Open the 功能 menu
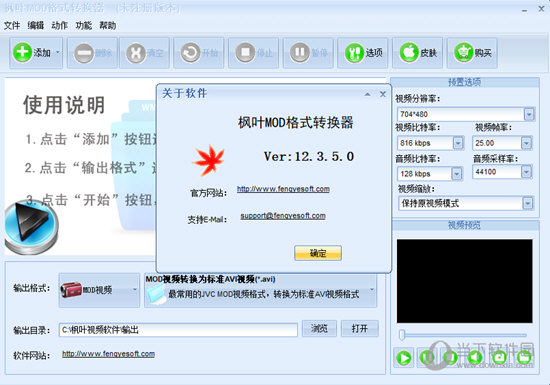Viewport: 550px width, 385px height. (83, 26)
